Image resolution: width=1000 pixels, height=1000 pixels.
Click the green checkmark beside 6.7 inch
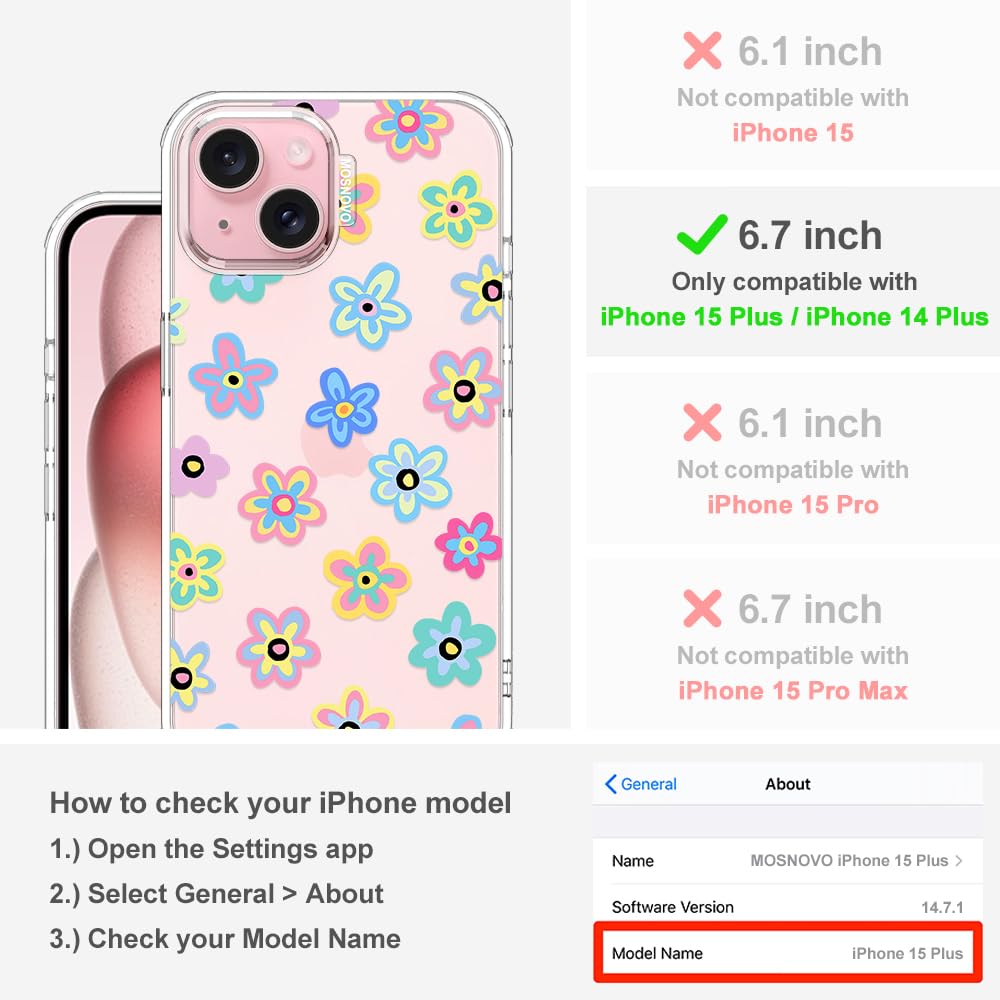coord(702,234)
